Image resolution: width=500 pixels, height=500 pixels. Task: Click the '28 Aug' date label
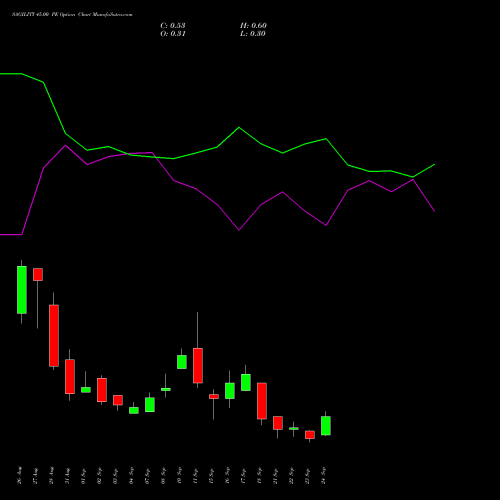point(51,475)
